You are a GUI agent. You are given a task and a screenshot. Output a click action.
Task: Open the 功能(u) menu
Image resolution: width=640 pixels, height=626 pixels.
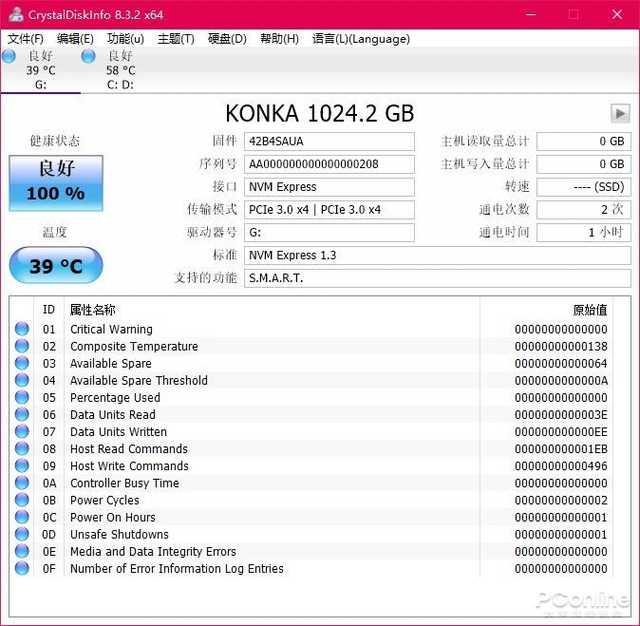pyautogui.click(x=125, y=39)
